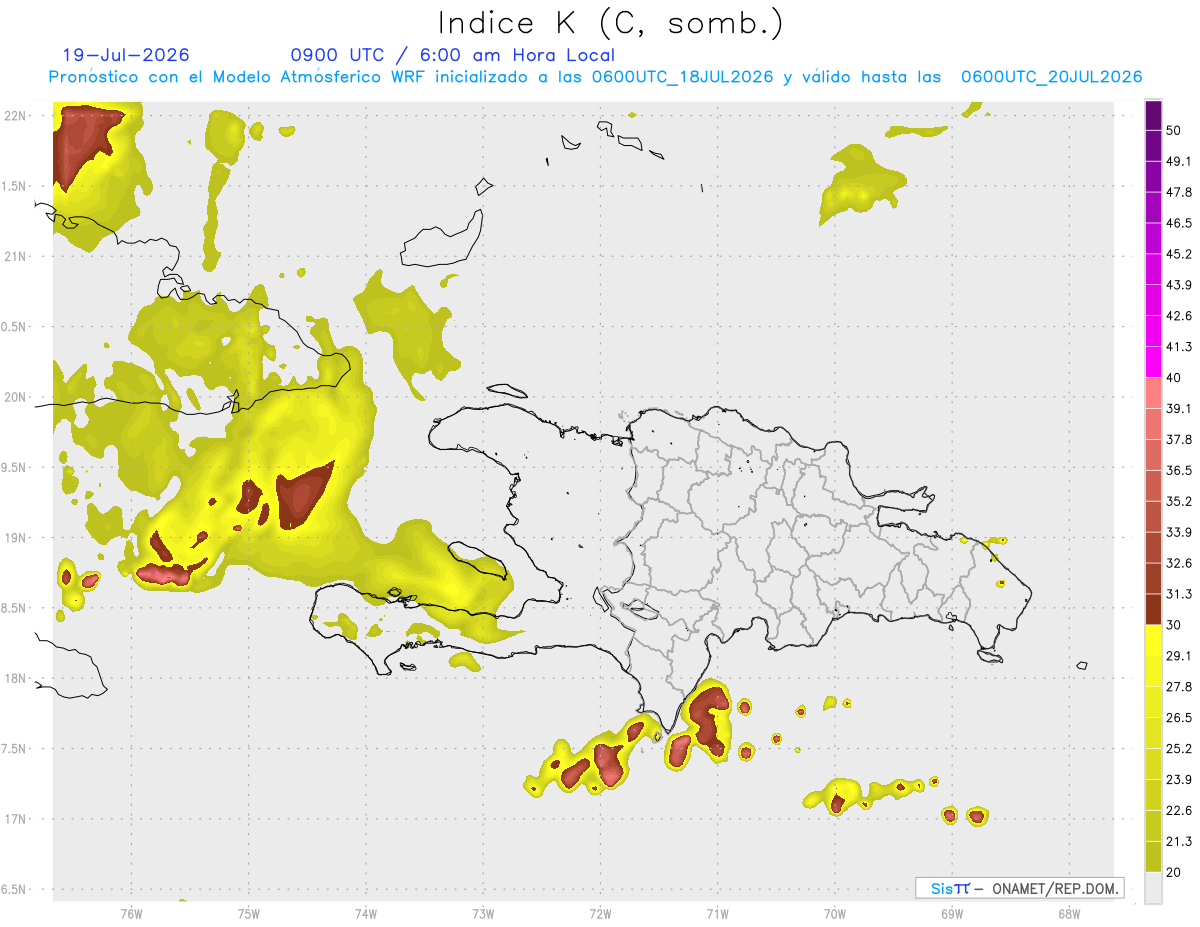1200x927 pixels.
Task: Click the '17N' latitude label
Action: coord(15,819)
